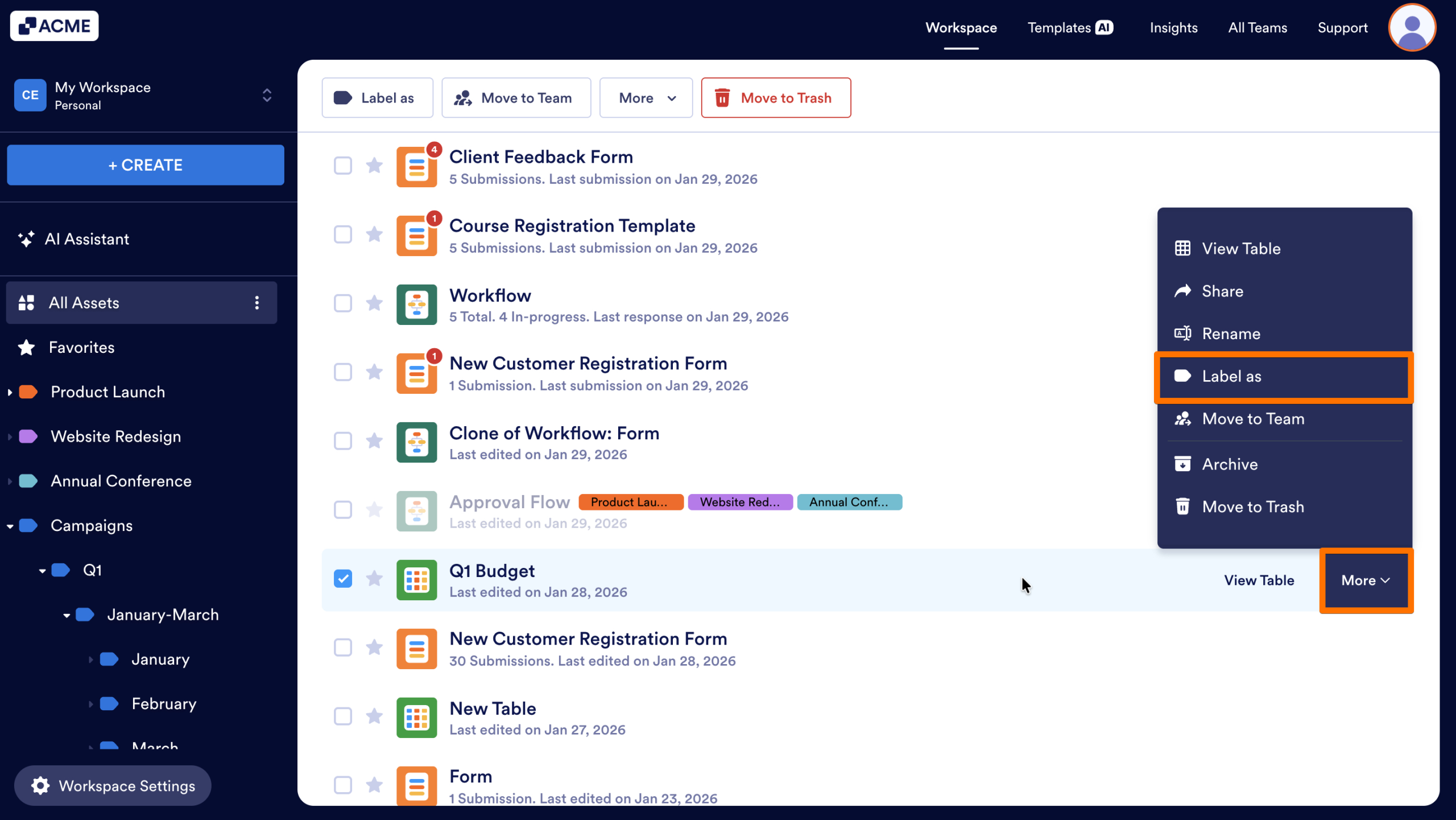
Task: Click the Workspace Settings gear icon
Action: pos(40,786)
